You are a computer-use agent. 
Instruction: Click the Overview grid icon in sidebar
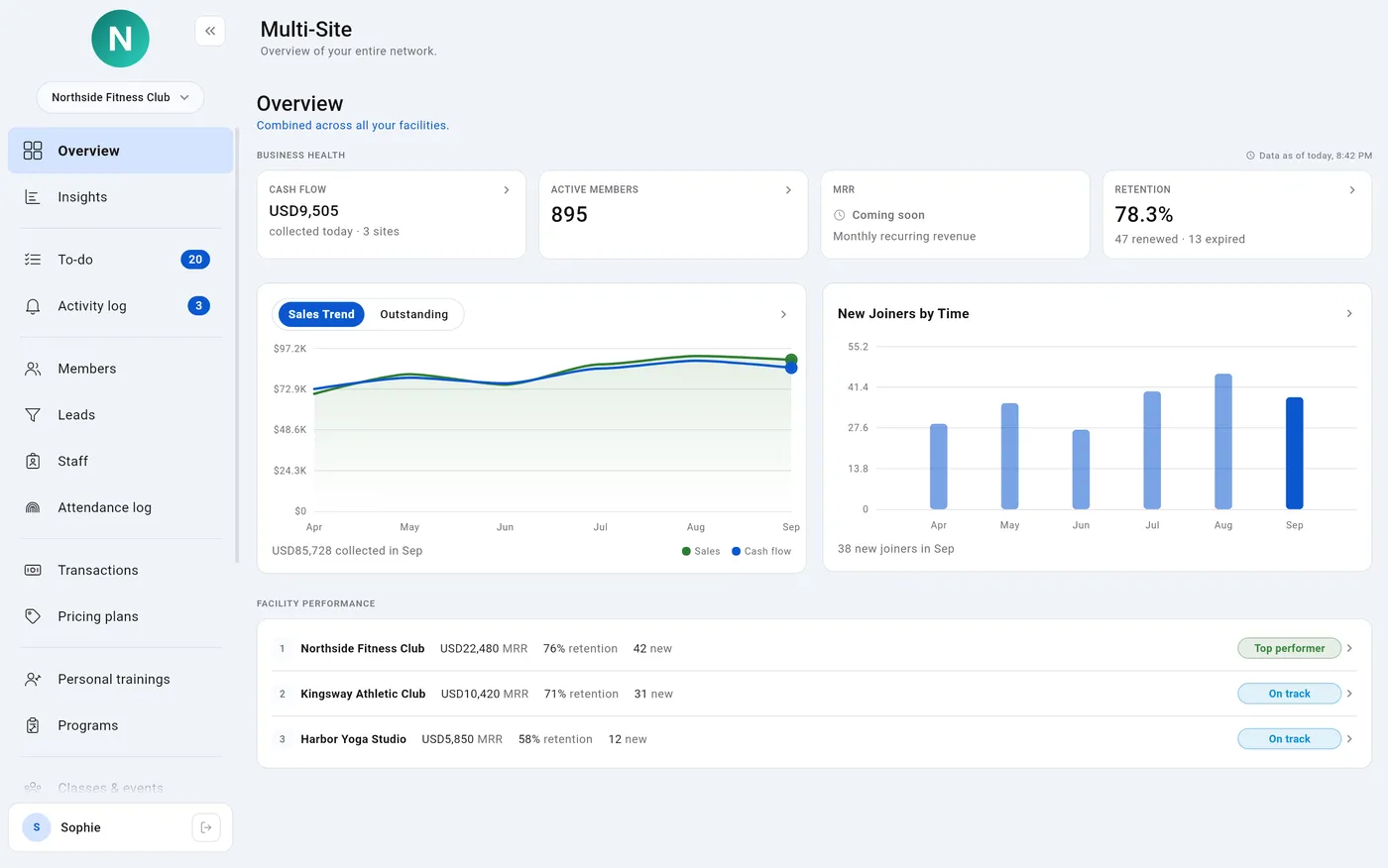(33, 151)
